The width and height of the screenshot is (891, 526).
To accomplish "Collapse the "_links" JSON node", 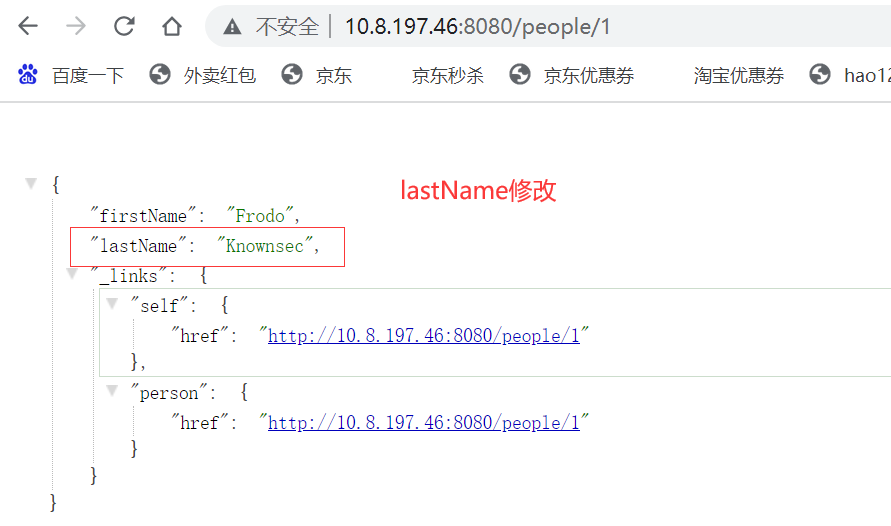I will pyautogui.click(x=71, y=273).
